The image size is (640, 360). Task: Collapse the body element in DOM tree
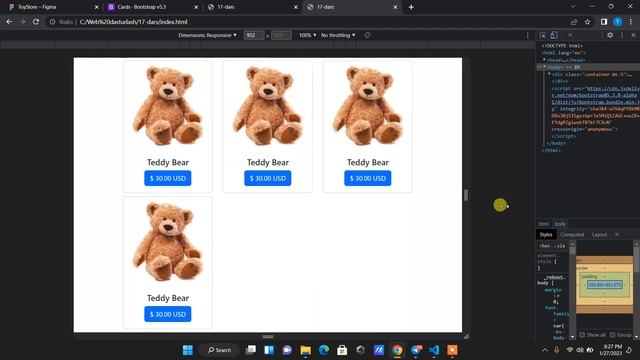[x=544, y=67]
